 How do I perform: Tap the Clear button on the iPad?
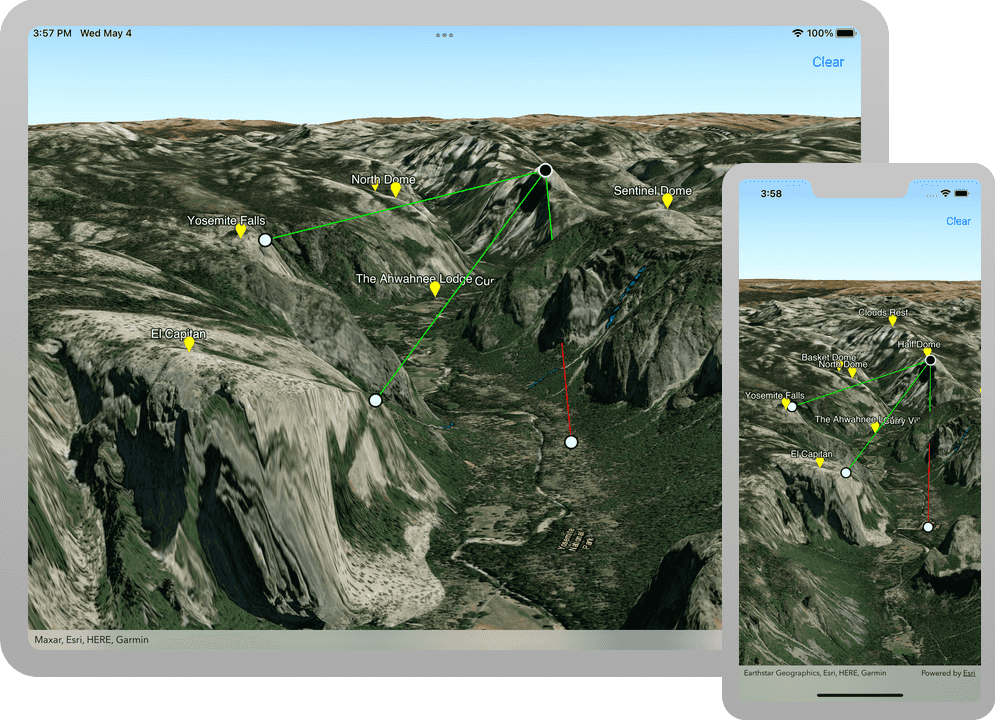pyautogui.click(x=827, y=62)
